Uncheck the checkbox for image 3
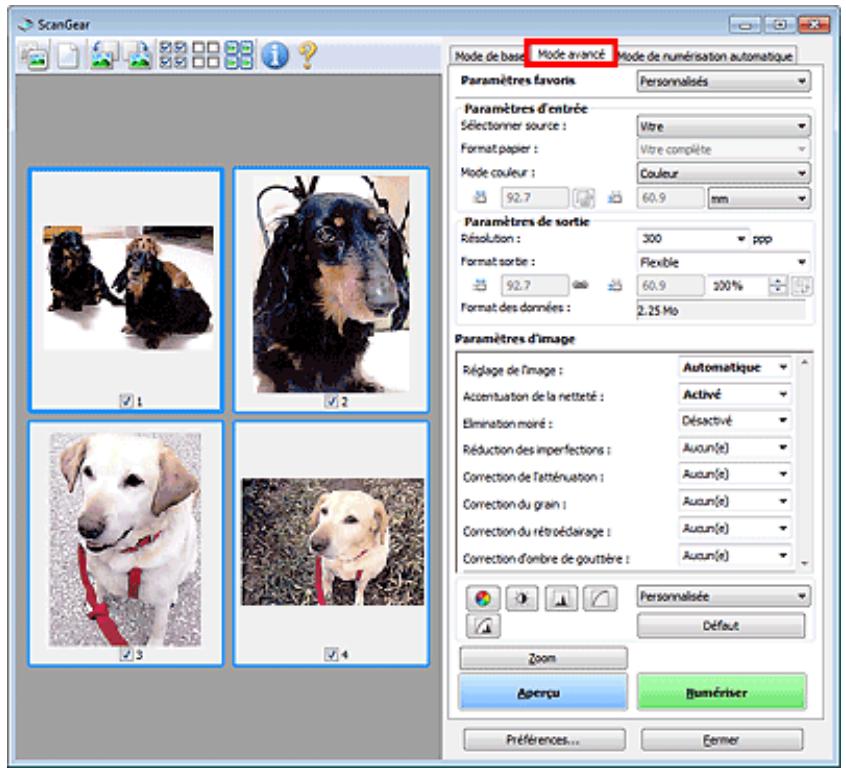The height and width of the screenshot is (770, 846). pos(126,654)
